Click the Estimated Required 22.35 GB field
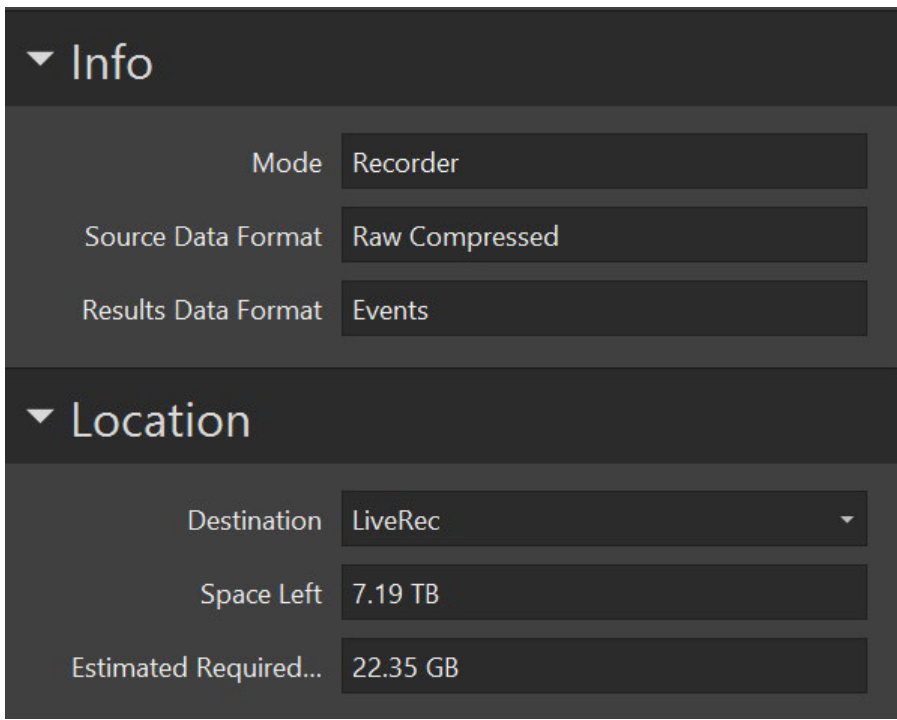Viewport: 897px width, 720px height. (x=604, y=666)
